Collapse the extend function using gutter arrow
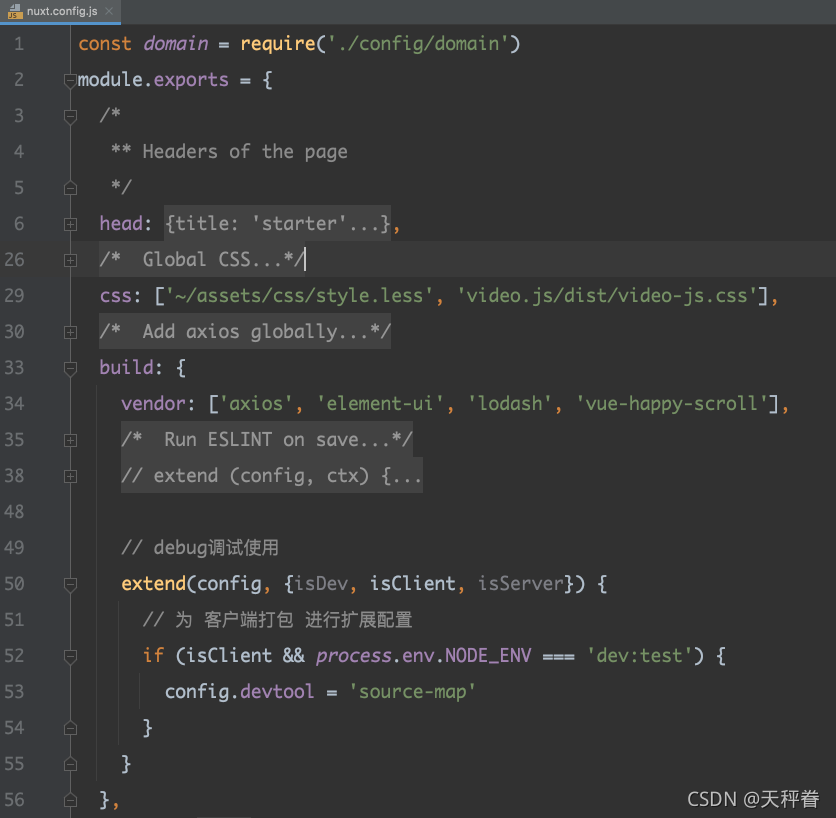Image resolution: width=836 pixels, height=818 pixels. (x=70, y=583)
